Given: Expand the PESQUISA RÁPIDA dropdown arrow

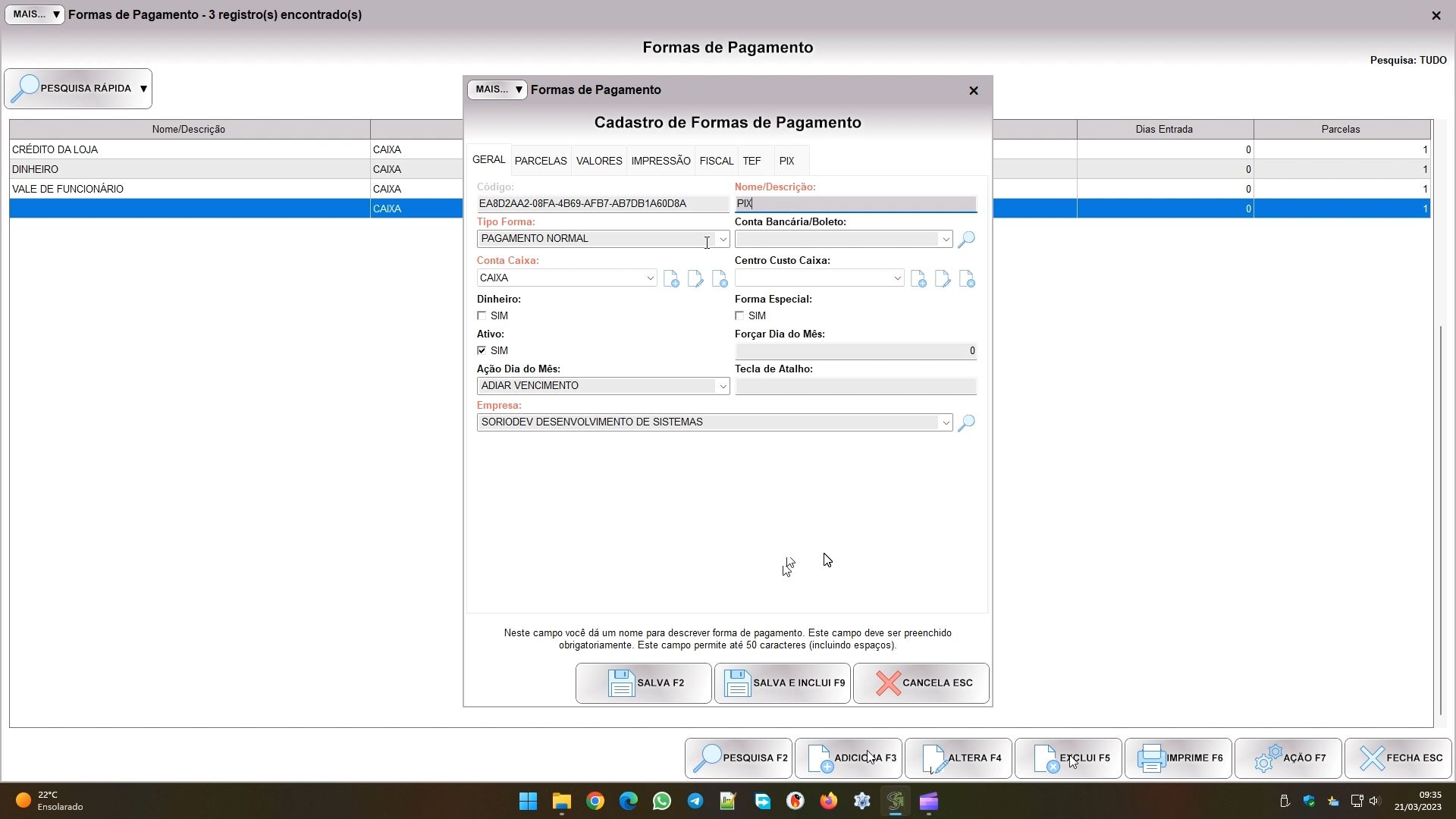Looking at the screenshot, I should coord(143,89).
